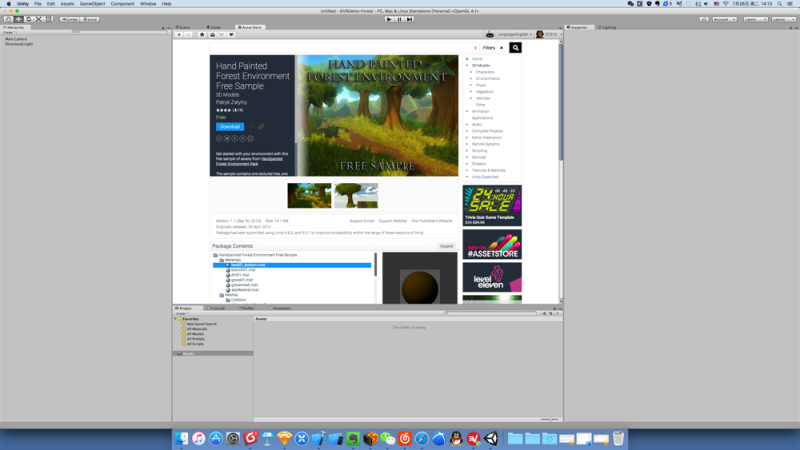
Task: Open the Asset Store wishlist heart icon
Action: (x=231, y=35)
